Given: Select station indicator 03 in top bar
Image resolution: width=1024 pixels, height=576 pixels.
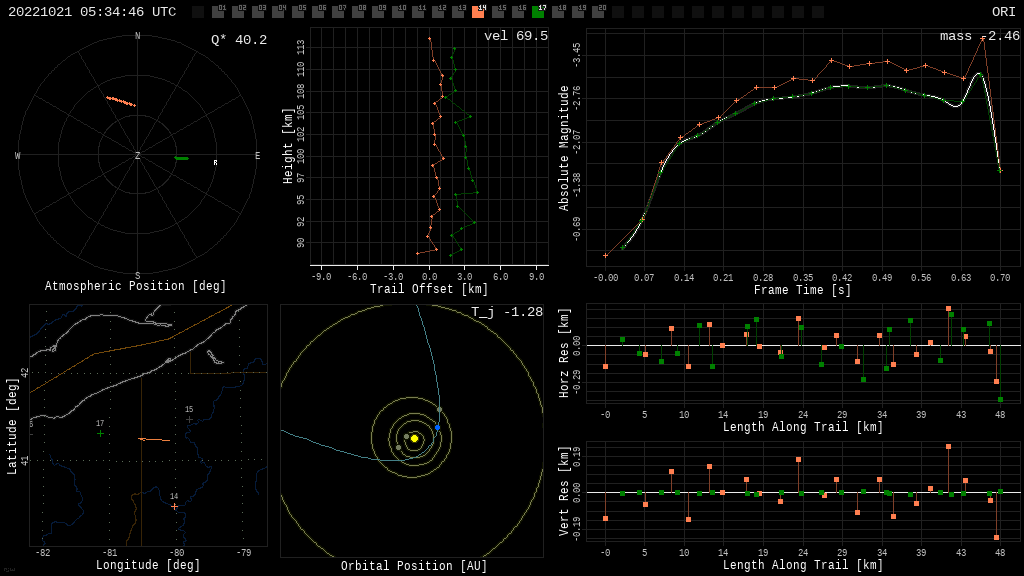Looking at the screenshot, I should [x=258, y=11].
